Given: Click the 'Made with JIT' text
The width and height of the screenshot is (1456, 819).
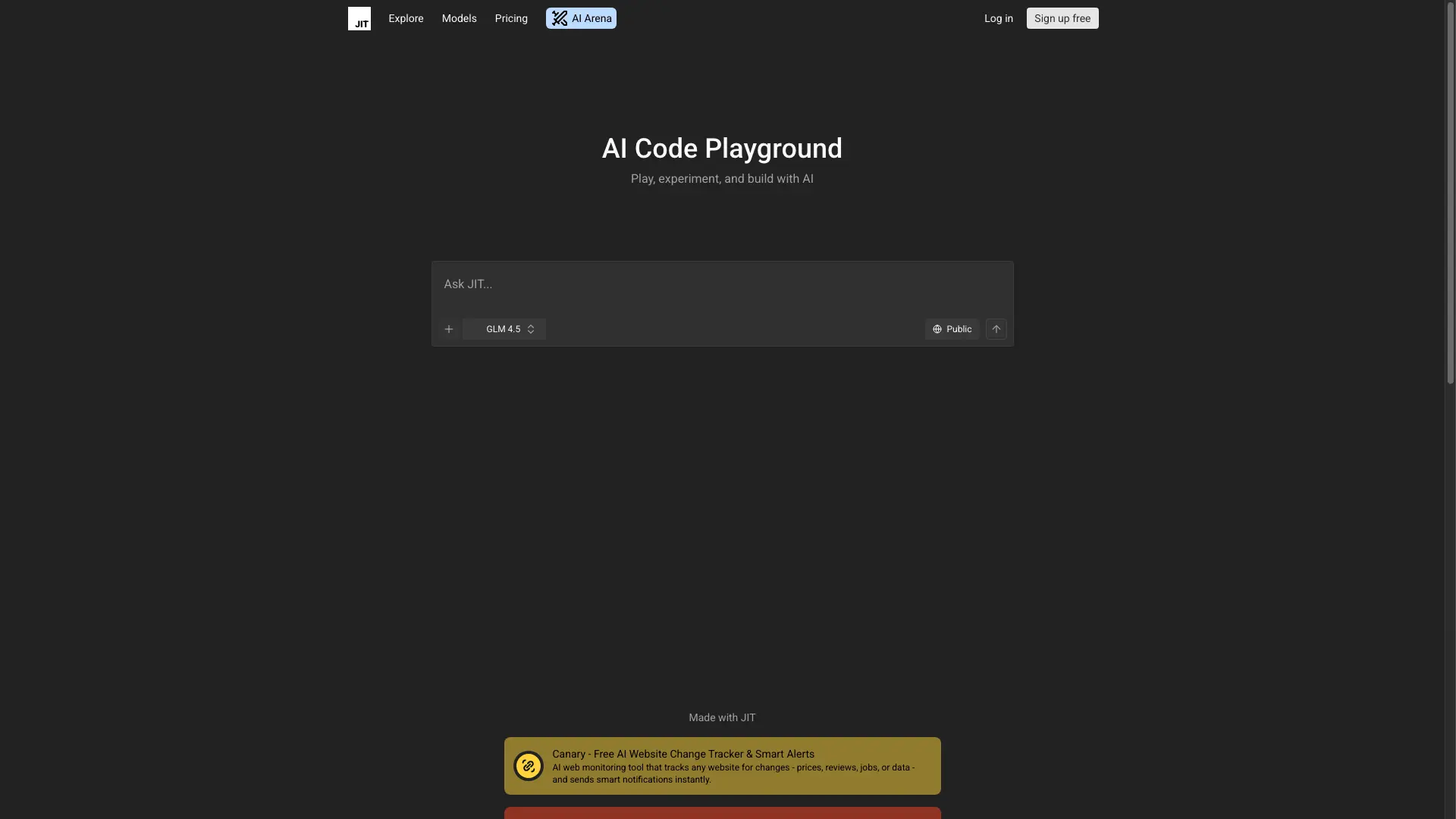Looking at the screenshot, I should coord(722,717).
